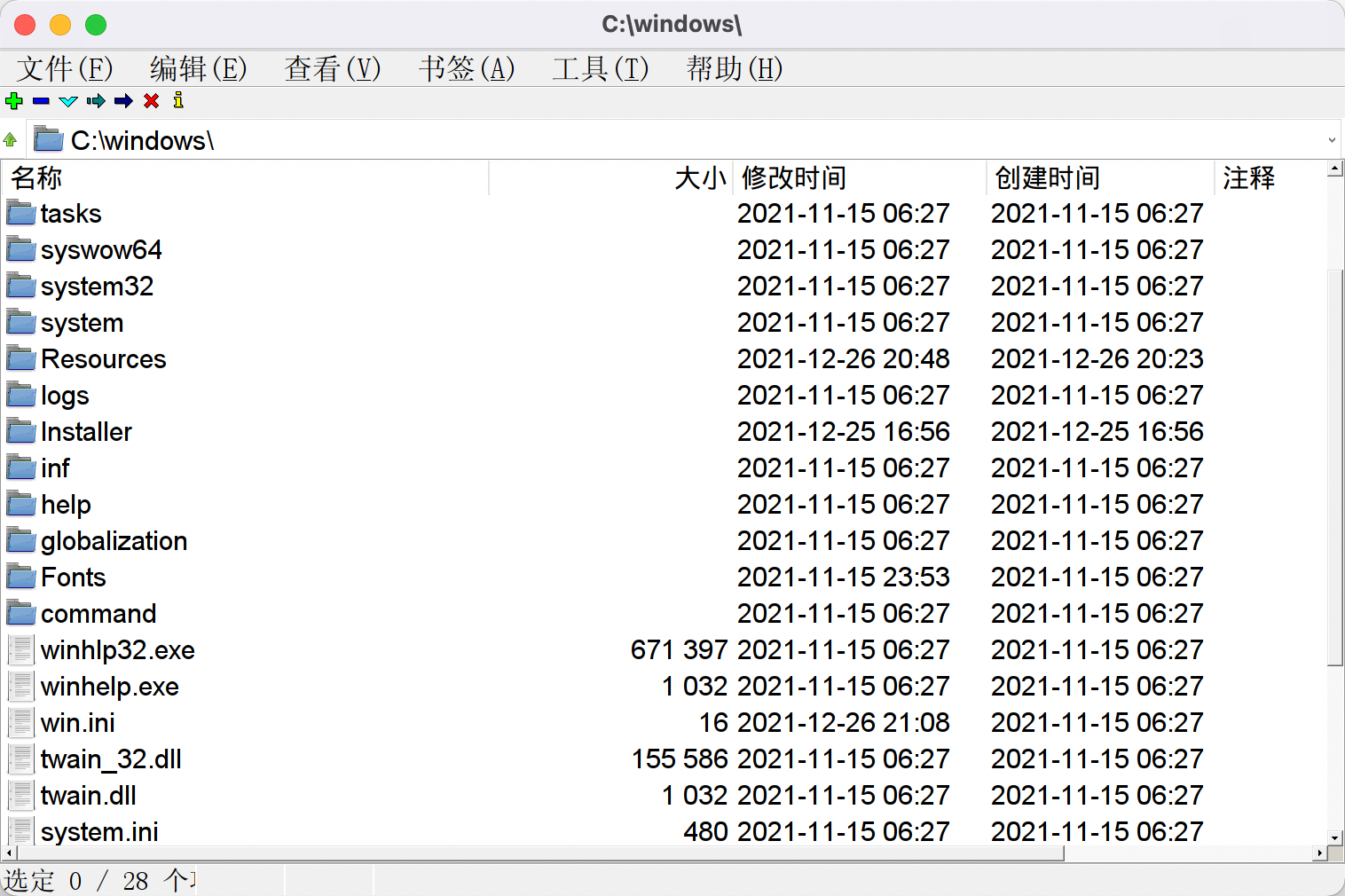Click the blue minus remove icon
Screen dimensions: 1345x896
[40, 101]
